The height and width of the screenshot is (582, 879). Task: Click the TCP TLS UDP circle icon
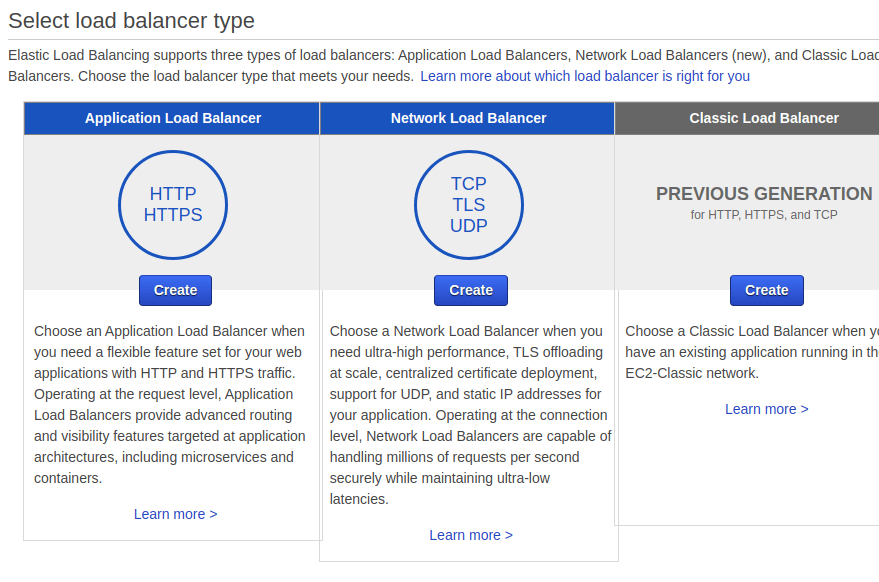(x=469, y=205)
